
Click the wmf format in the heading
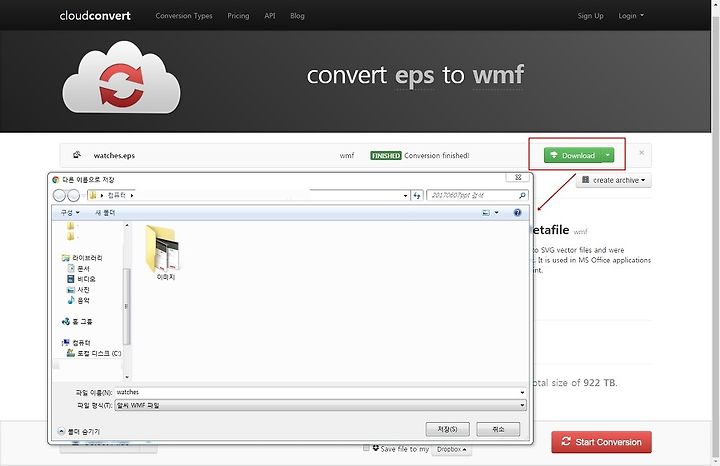point(498,75)
